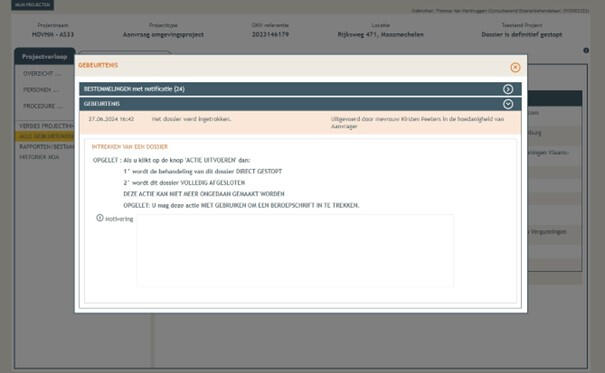The height and width of the screenshot is (373, 605).
Task: Focus the Motivering text area
Action: [295, 251]
